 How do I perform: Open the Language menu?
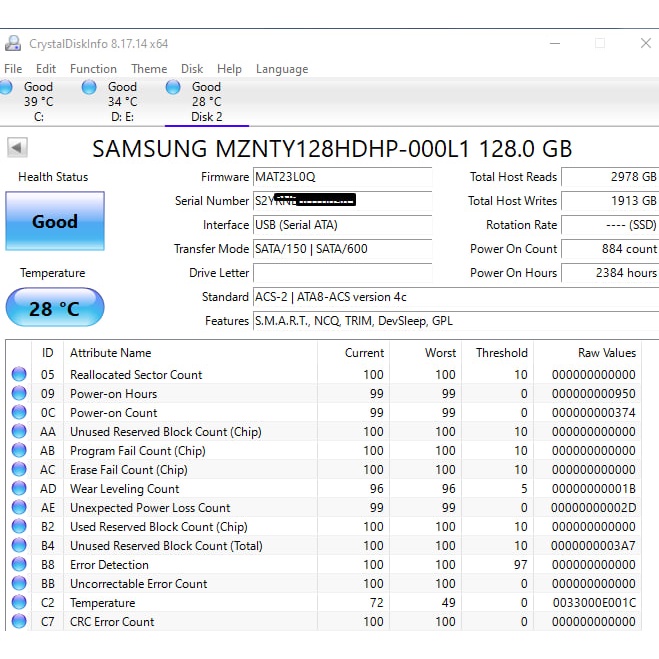click(281, 69)
